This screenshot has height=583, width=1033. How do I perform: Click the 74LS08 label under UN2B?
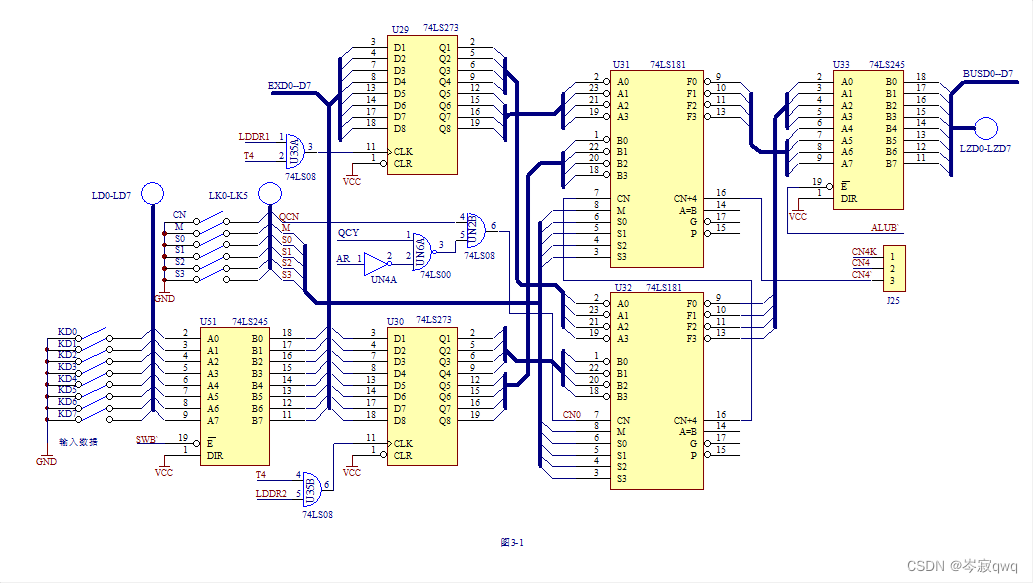(x=480, y=256)
